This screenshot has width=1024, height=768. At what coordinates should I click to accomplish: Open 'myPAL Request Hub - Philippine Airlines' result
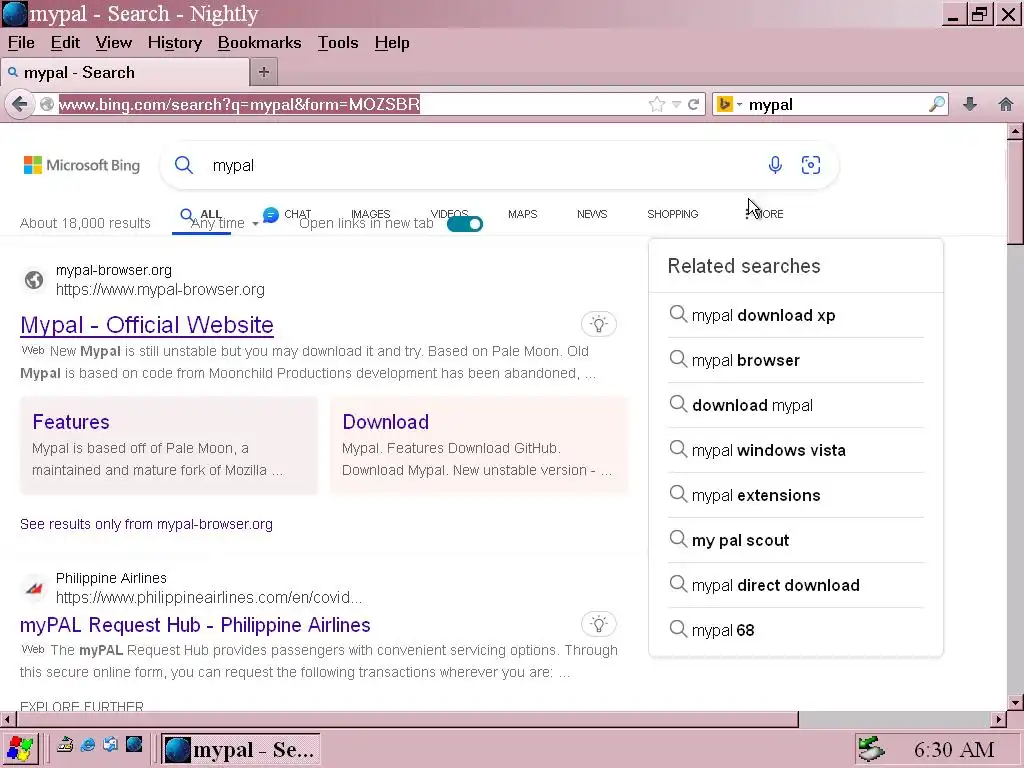coord(195,625)
